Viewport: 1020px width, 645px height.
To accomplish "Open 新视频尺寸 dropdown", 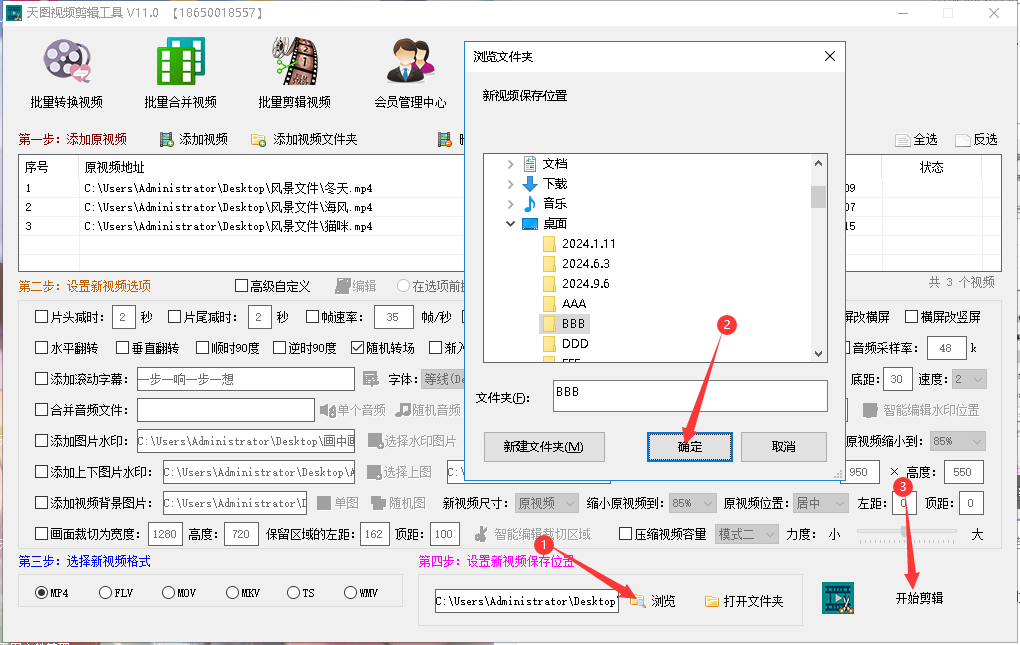I will pyautogui.click(x=546, y=503).
